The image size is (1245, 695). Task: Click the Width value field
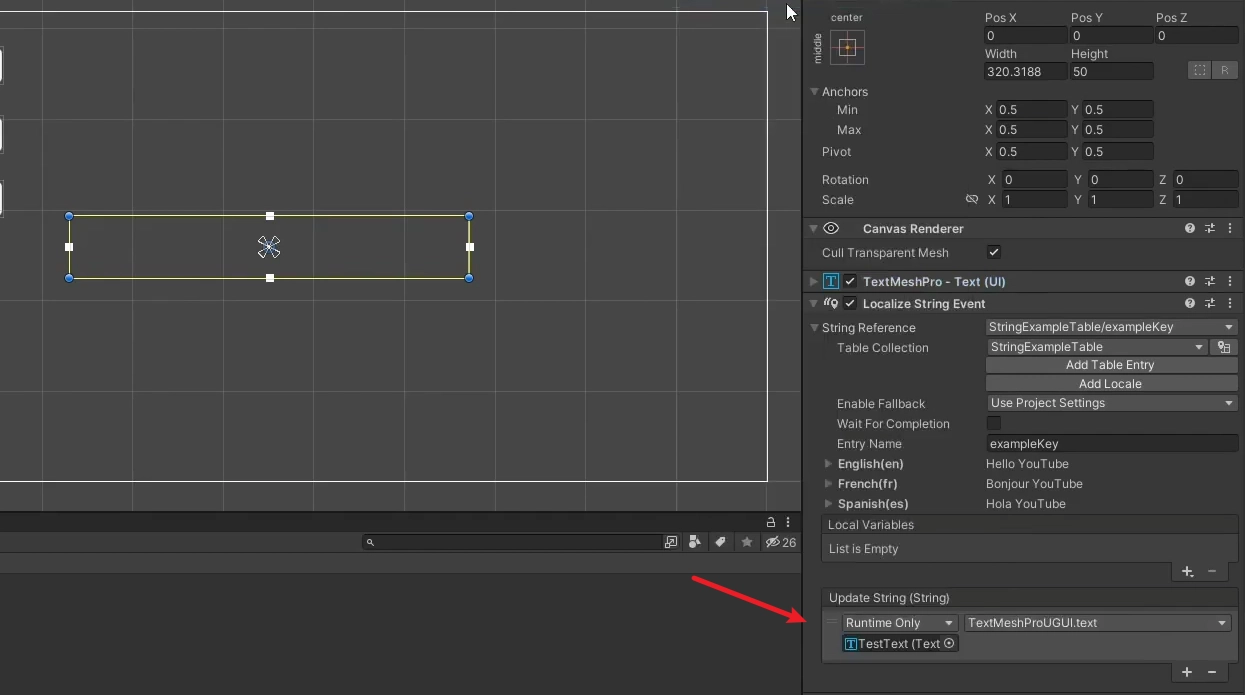click(x=1026, y=72)
